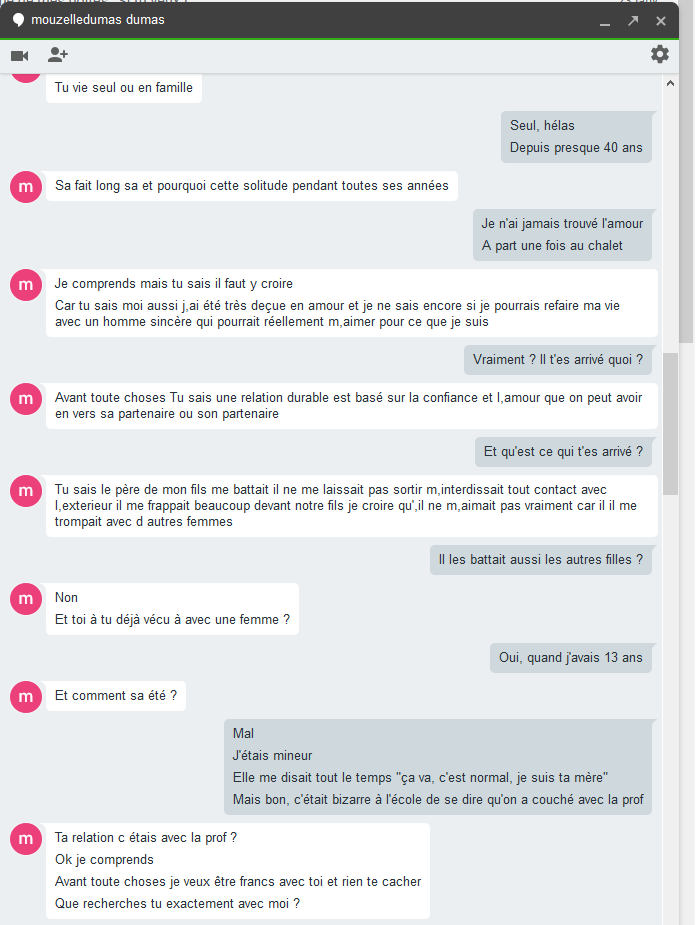Click the "Tu vie seul ou en famille" message
The image size is (699, 925).
tap(124, 88)
